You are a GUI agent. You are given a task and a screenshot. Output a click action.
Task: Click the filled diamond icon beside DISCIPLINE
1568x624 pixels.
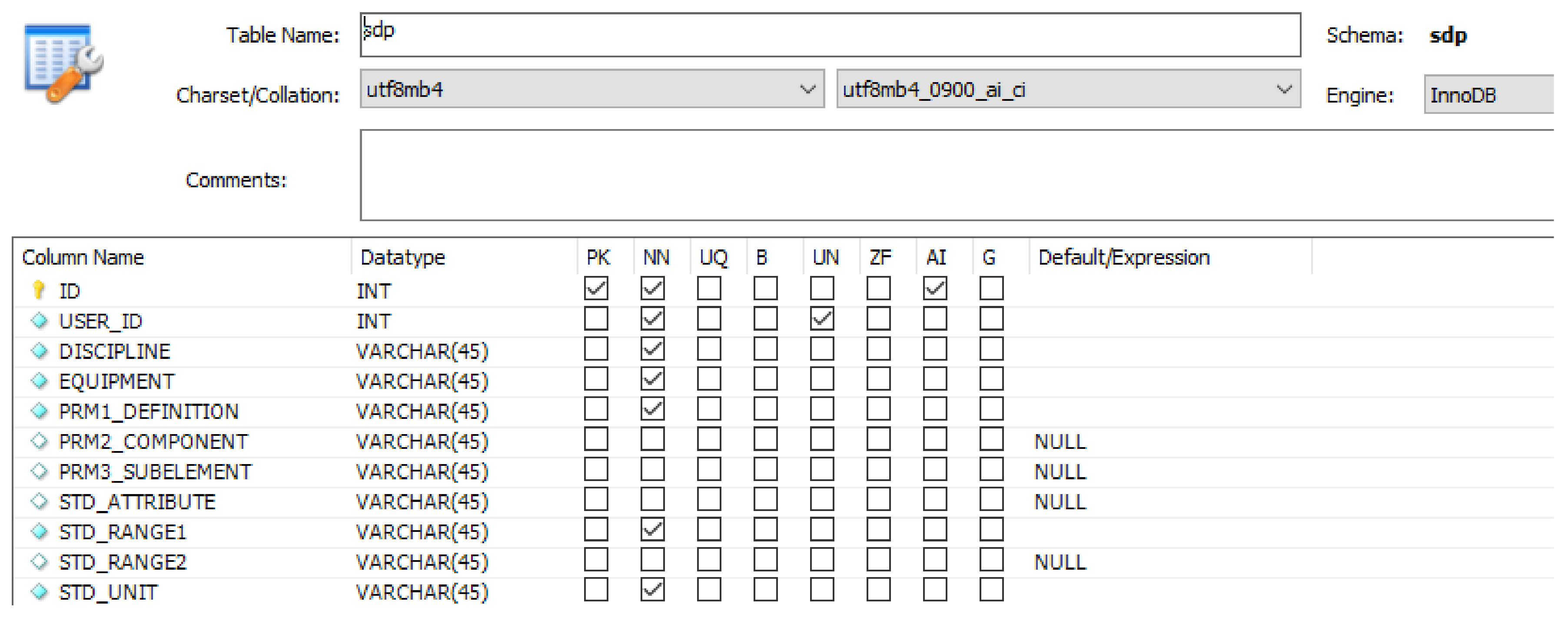coord(40,351)
